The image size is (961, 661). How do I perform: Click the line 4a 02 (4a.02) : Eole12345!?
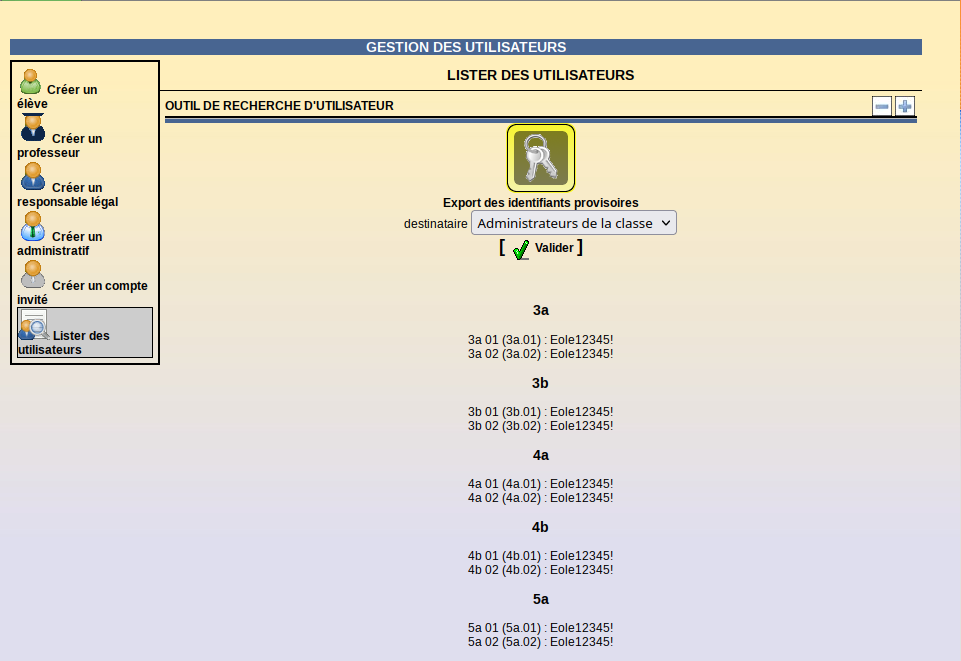point(541,498)
